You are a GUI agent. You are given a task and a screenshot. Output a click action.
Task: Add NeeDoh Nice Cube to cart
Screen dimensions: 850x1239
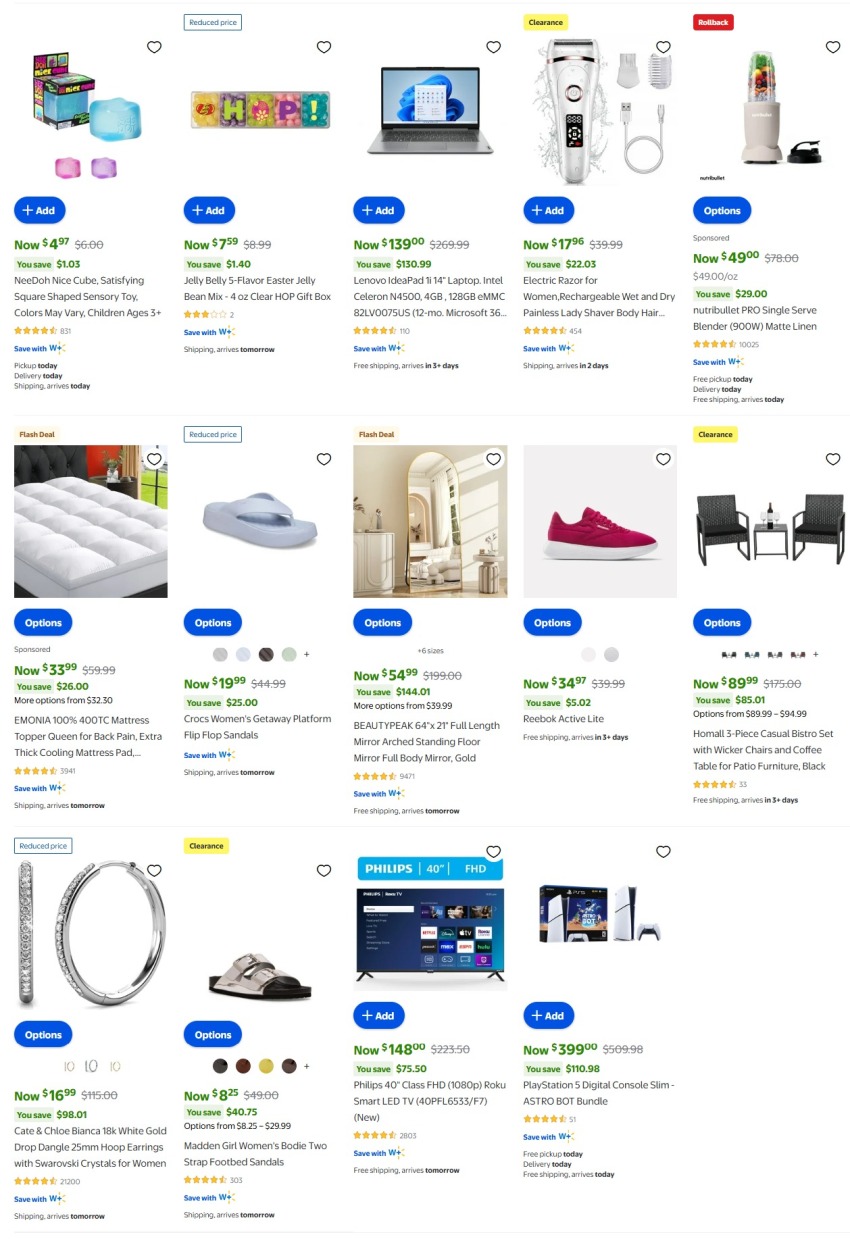pos(40,210)
